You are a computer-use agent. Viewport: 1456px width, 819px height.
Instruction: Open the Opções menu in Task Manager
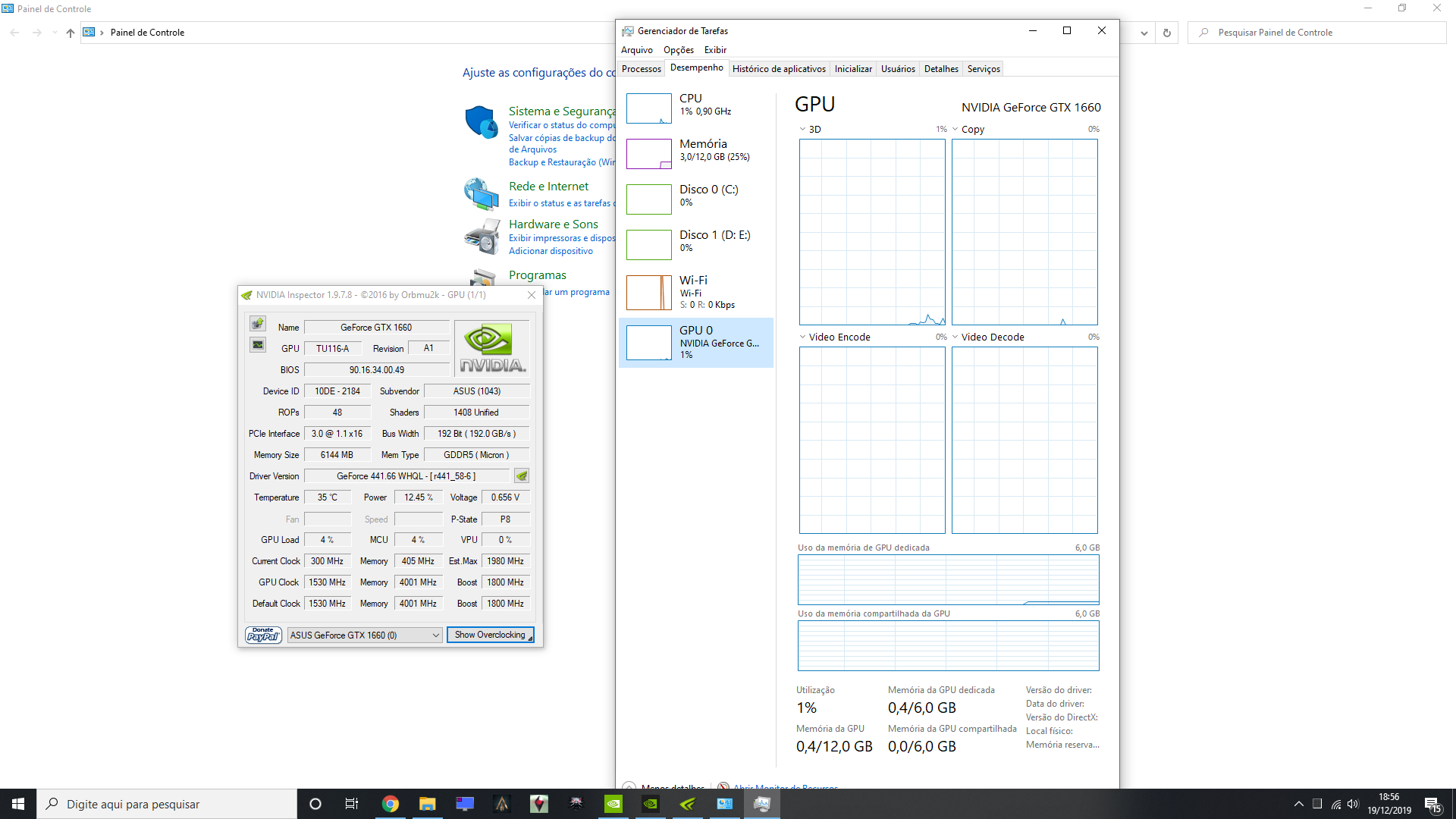(x=679, y=50)
